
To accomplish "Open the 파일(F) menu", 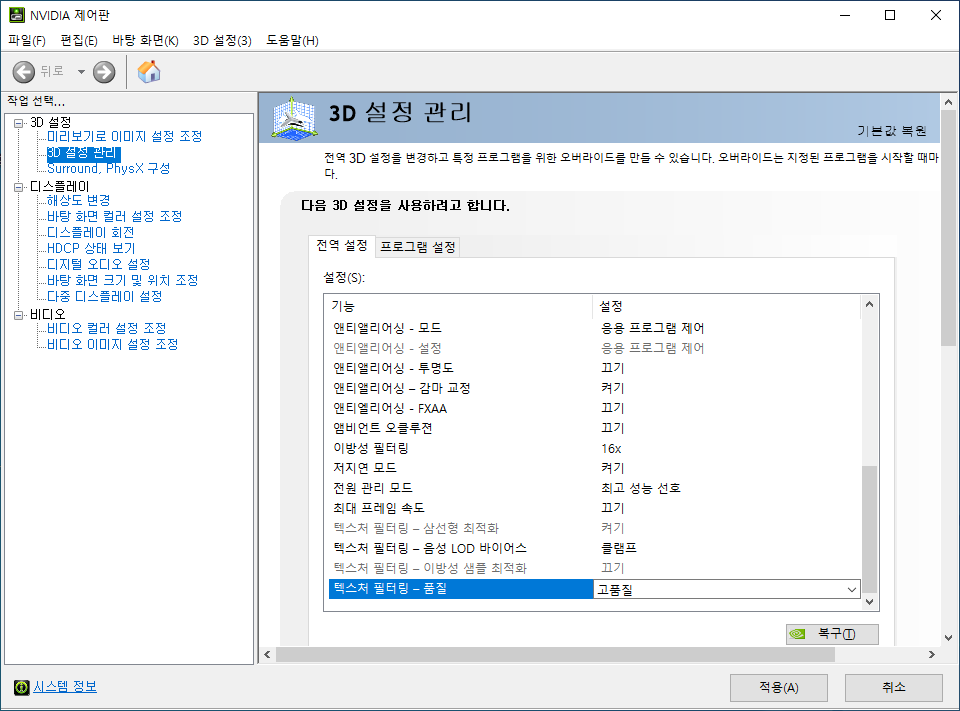I will (27, 40).
